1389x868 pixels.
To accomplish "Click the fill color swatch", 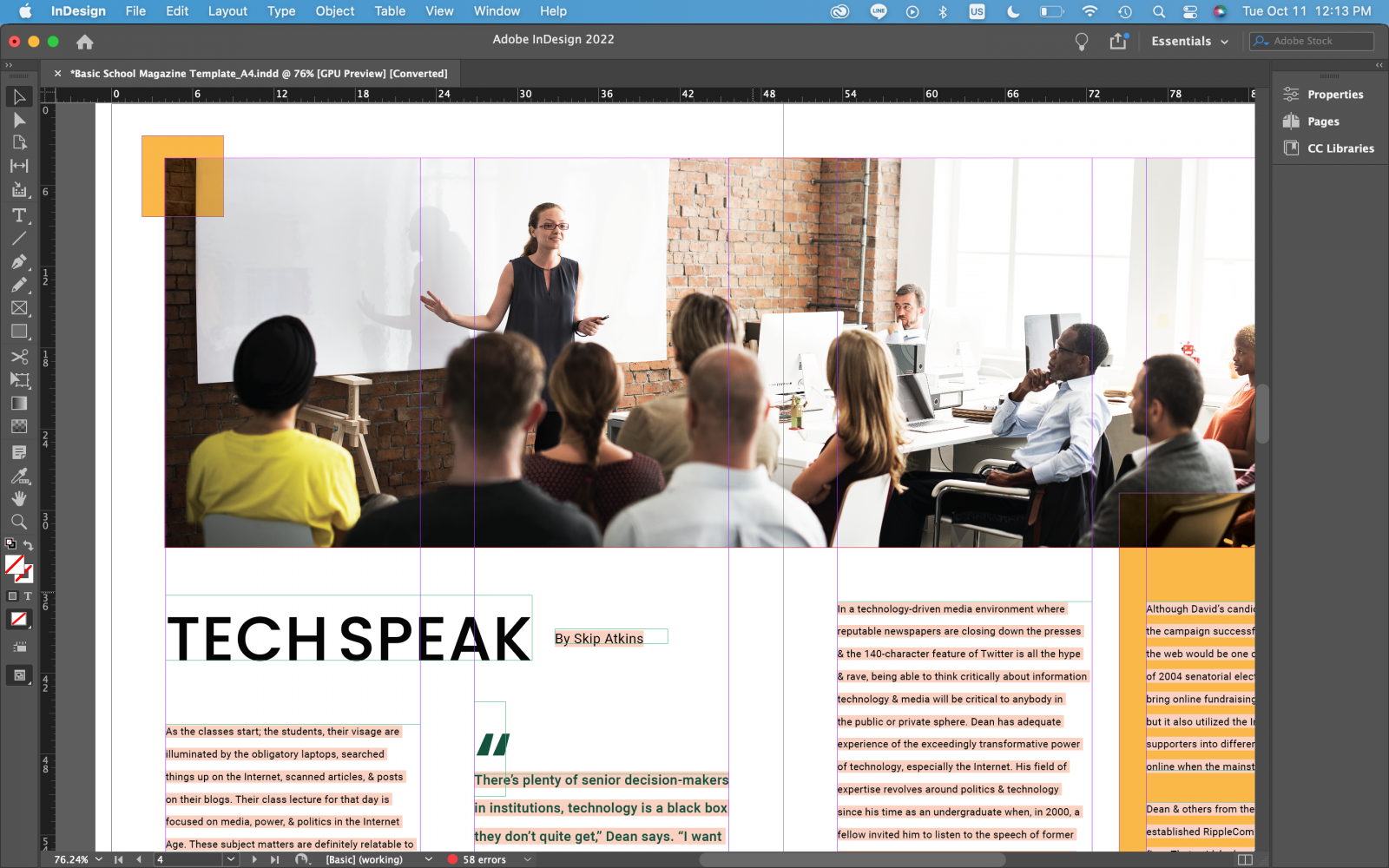I will [x=14, y=565].
